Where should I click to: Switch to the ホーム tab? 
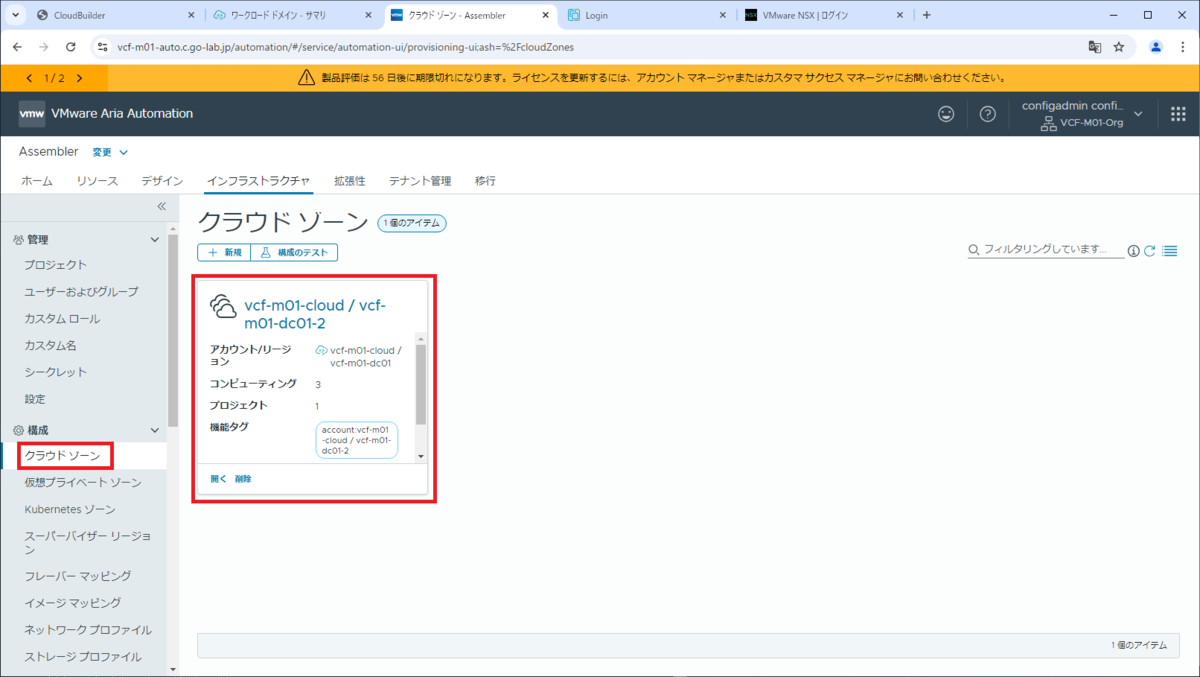pos(37,181)
